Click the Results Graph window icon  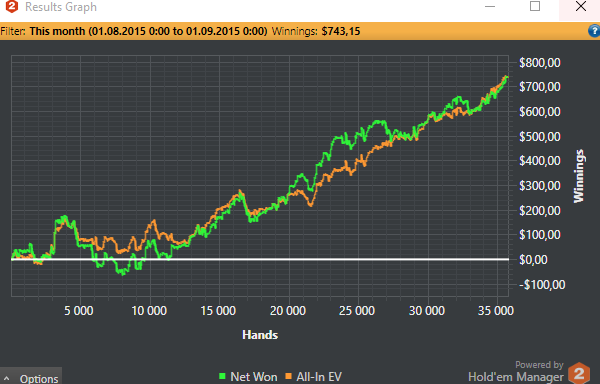pos(12,7)
